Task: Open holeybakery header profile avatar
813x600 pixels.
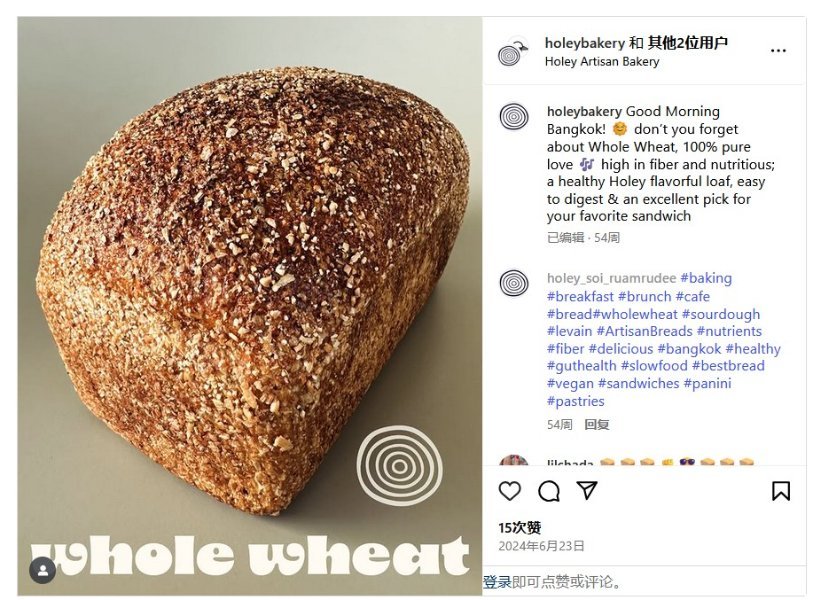Action: click(x=512, y=52)
